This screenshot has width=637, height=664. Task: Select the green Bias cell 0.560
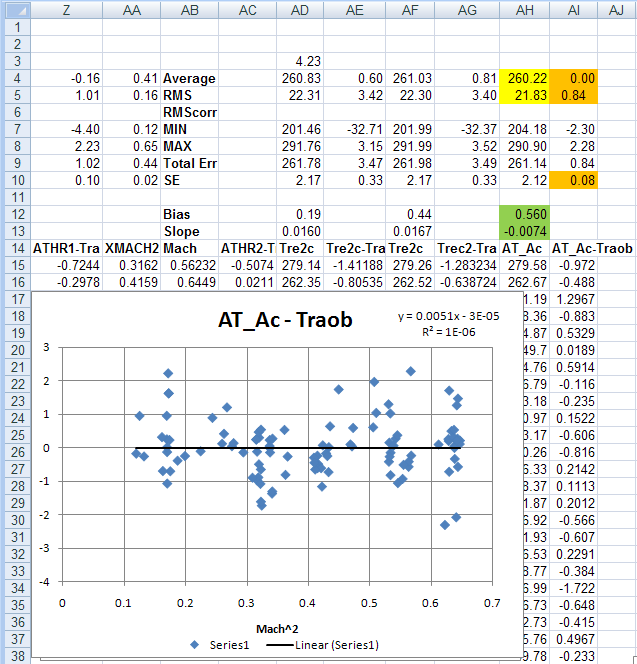[x=522, y=213]
